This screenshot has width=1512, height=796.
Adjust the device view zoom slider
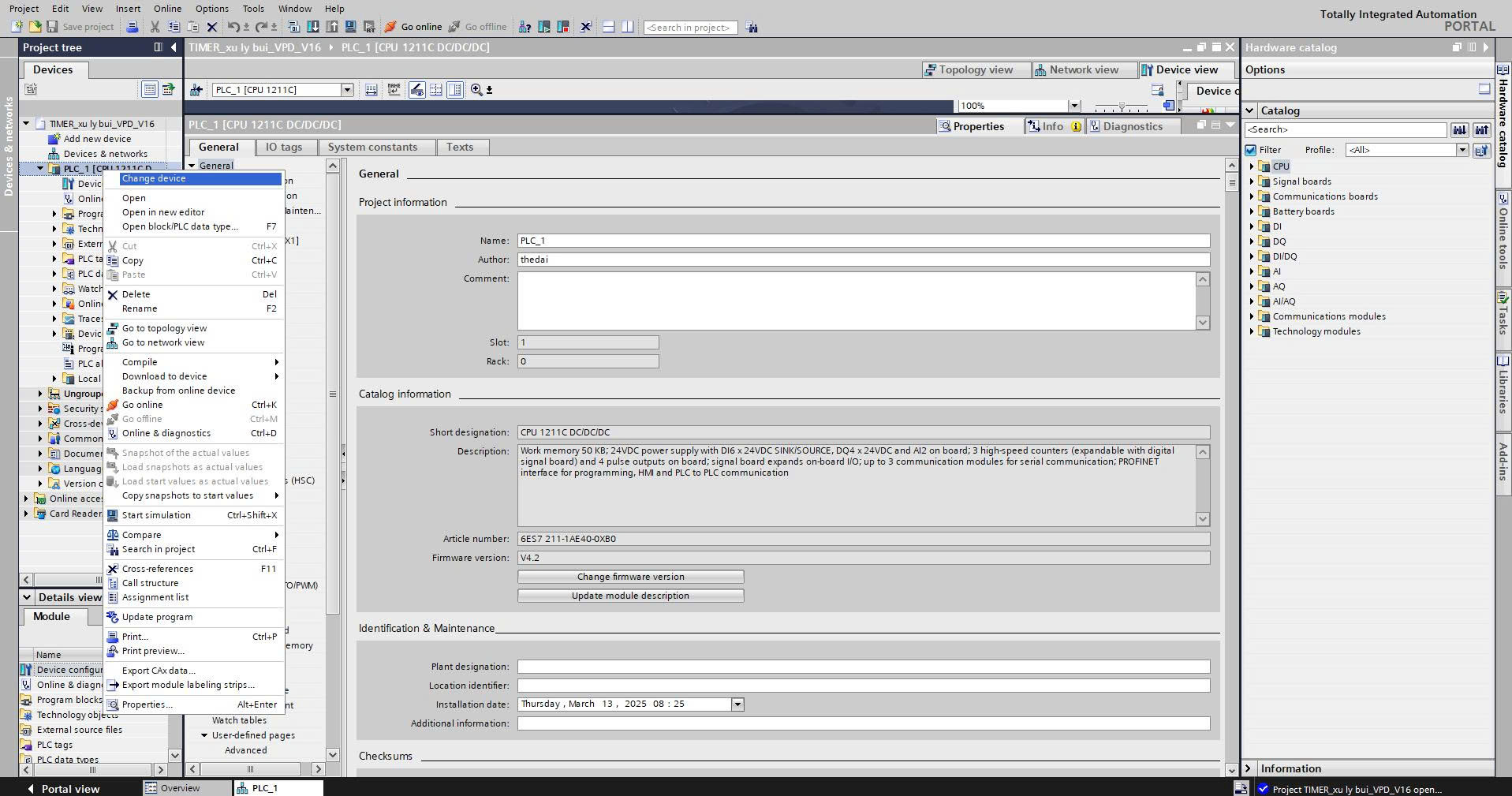point(1122,106)
